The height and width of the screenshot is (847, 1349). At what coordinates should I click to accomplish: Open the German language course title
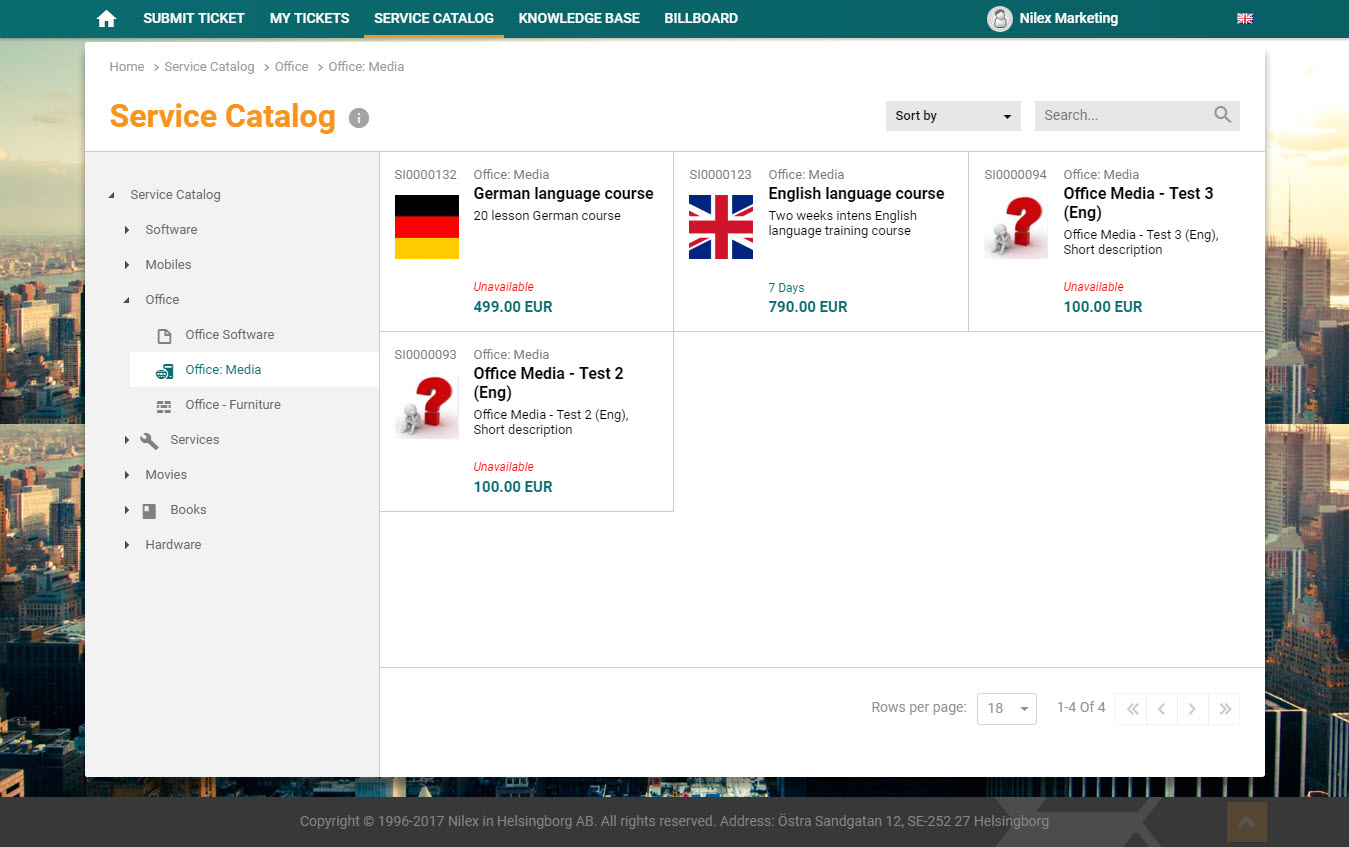tap(563, 194)
